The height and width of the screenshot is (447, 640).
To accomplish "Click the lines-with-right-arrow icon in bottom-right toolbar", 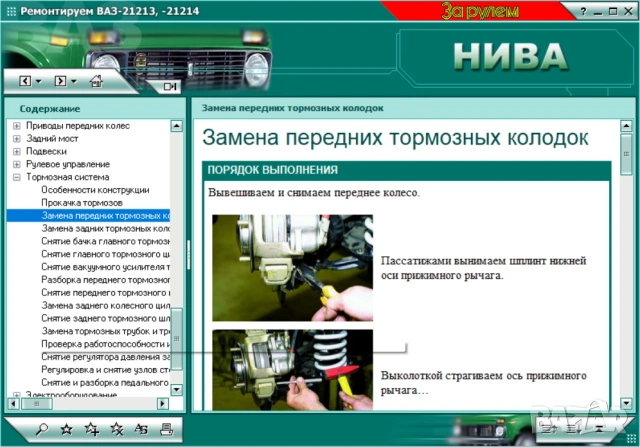I will pos(549,429).
